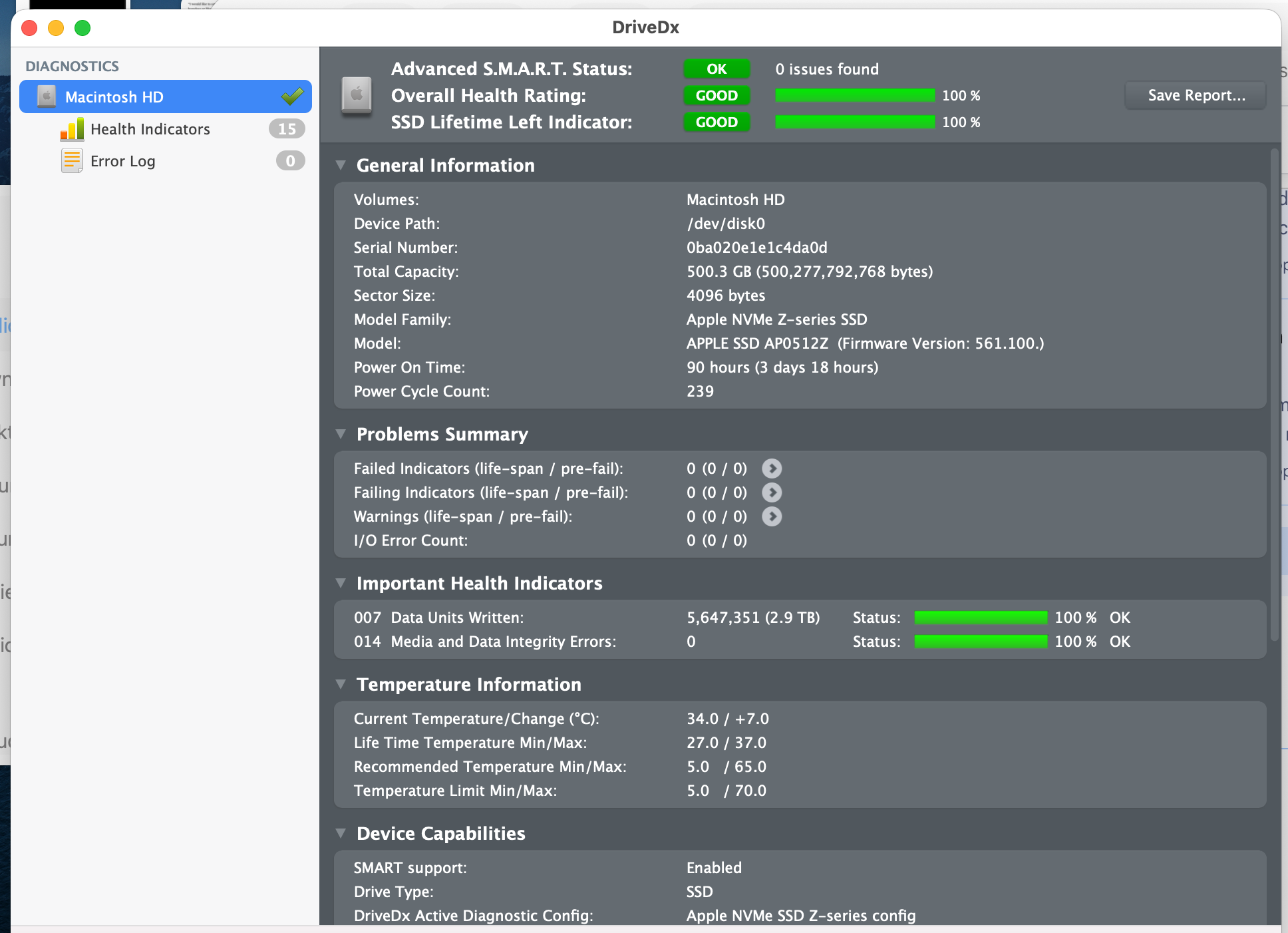
Task: Collapse the General Information section
Action: point(341,165)
